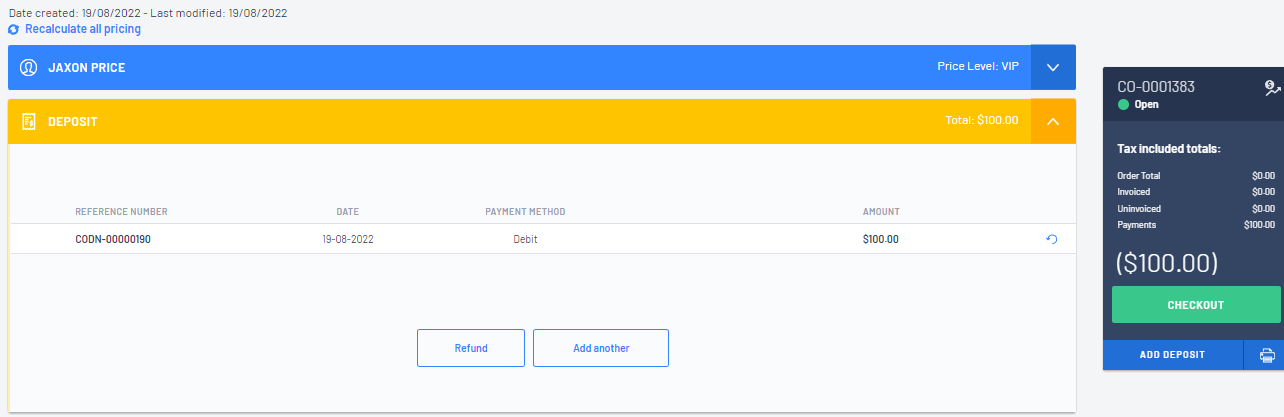Select reference number CODN-00000190

[x=113, y=240]
